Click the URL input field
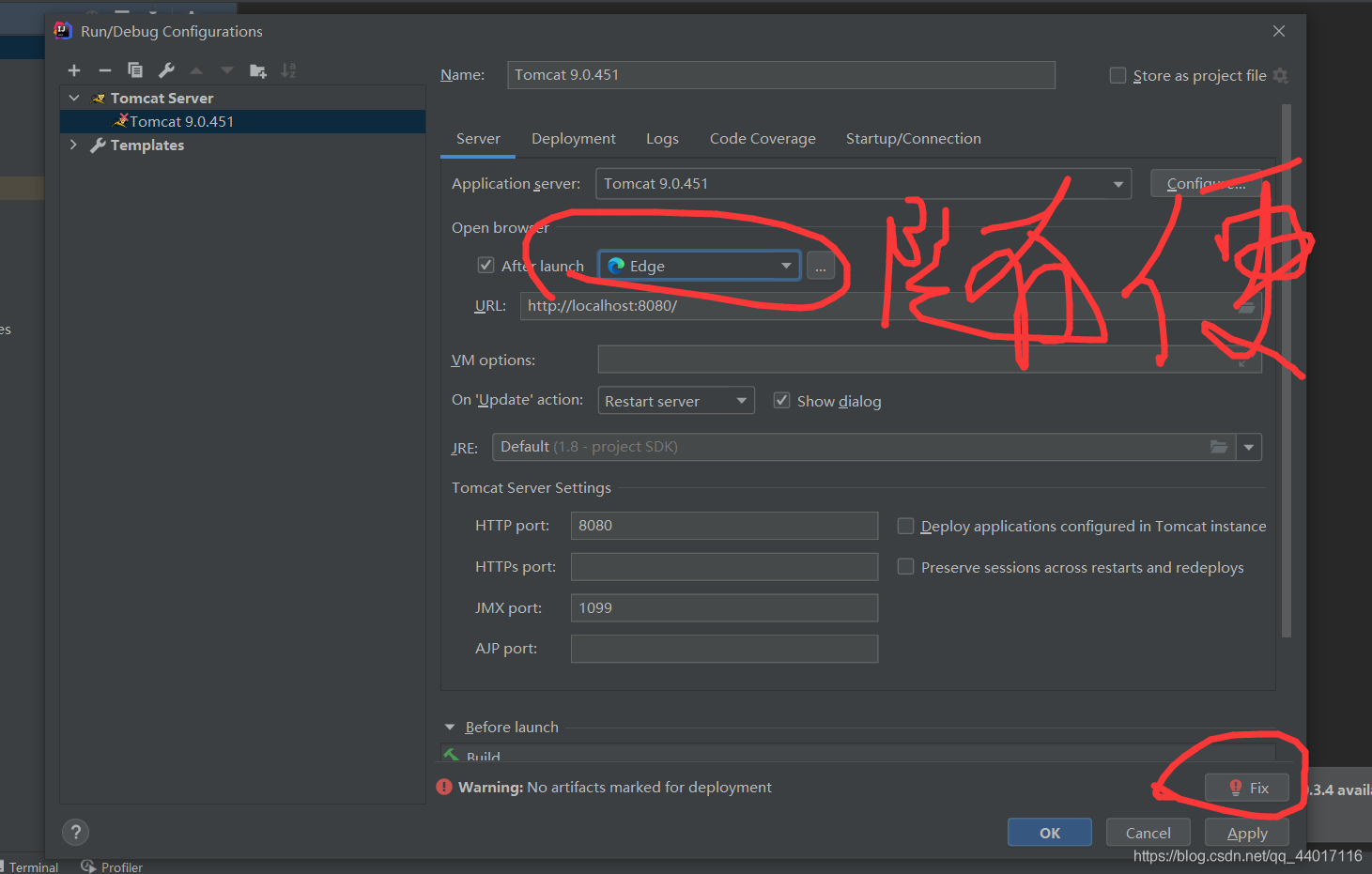This screenshot has width=1372, height=874. (x=891, y=306)
